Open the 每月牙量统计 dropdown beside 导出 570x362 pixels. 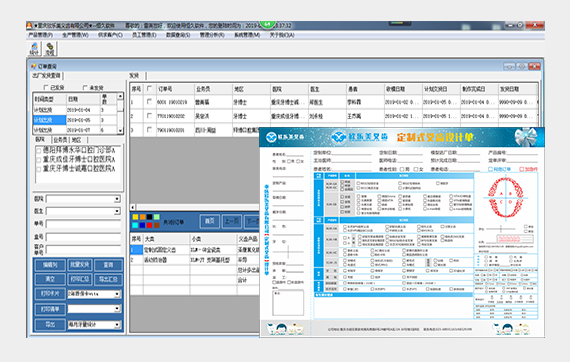click(x=117, y=325)
